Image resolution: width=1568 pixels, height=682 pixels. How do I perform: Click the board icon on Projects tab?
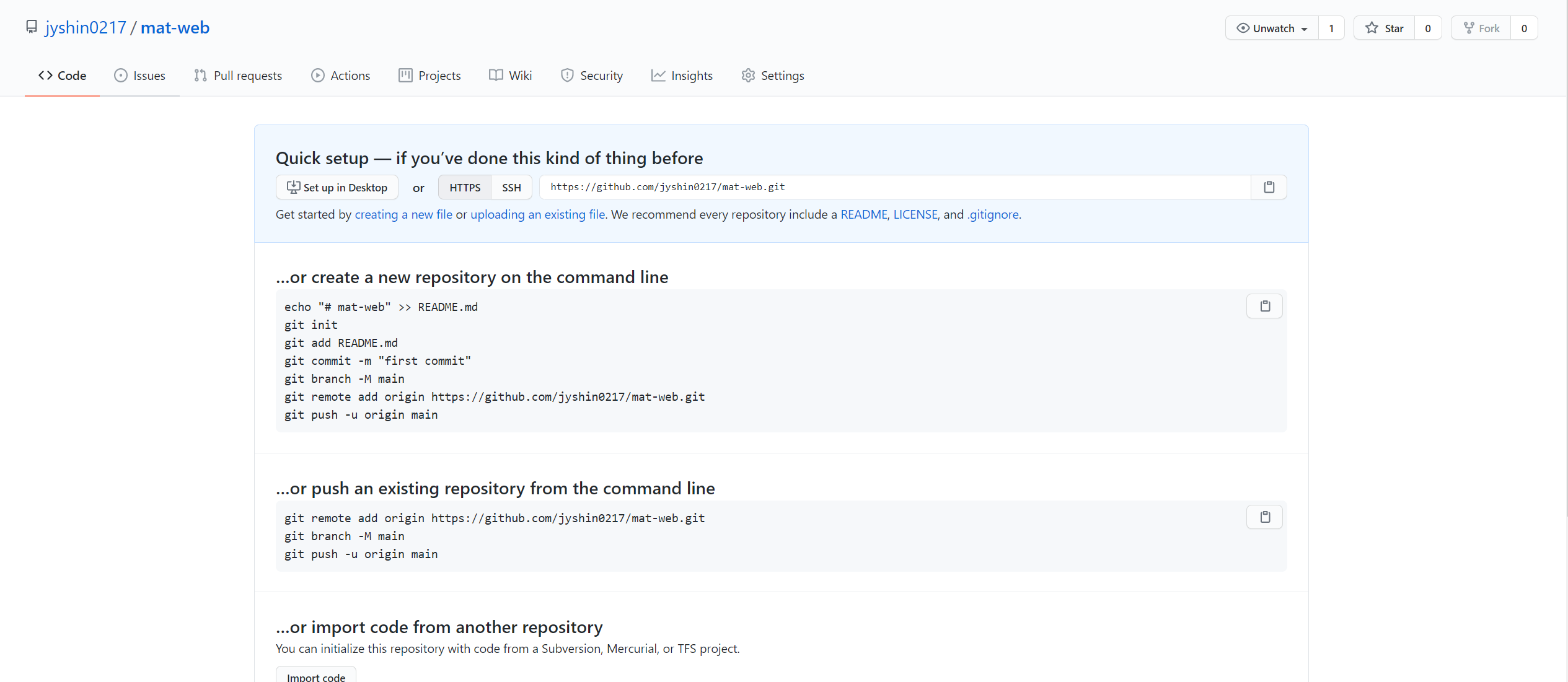pos(405,76)
